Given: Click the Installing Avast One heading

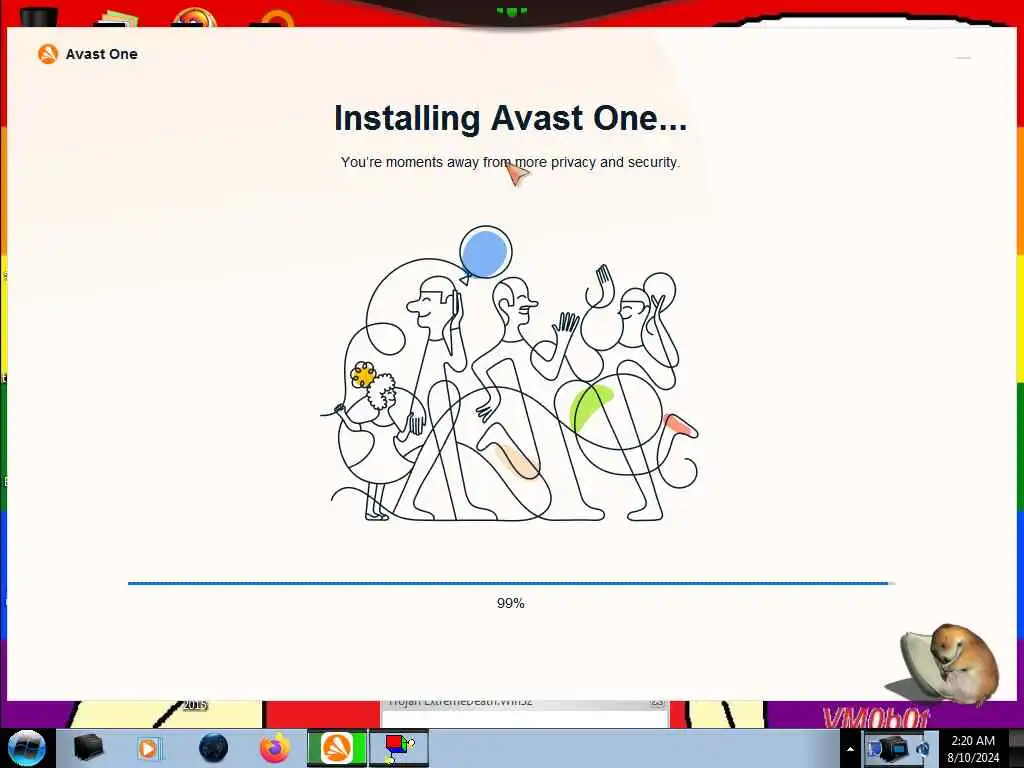Looking at the screenshot, I should pos(511,118).
